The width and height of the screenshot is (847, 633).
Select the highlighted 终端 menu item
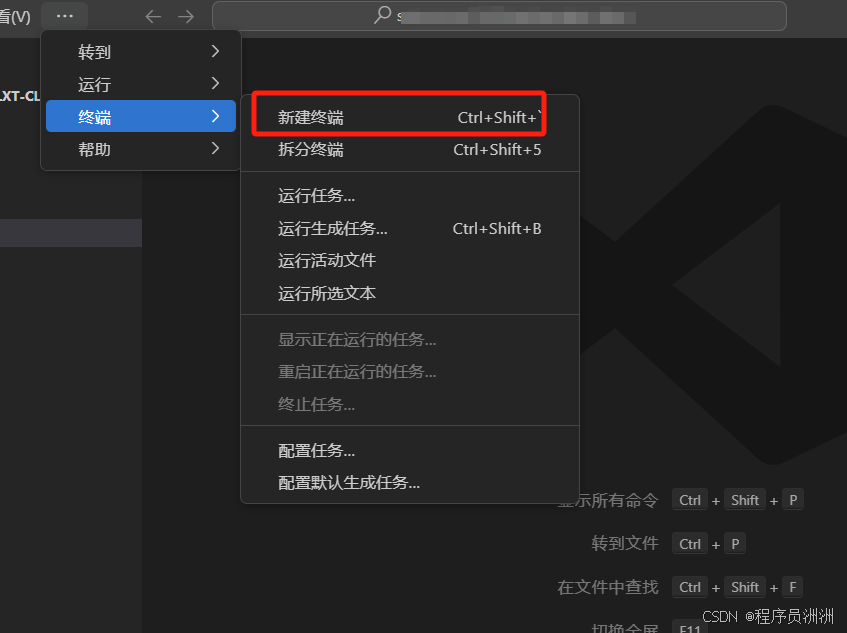(x=140, y=116)
